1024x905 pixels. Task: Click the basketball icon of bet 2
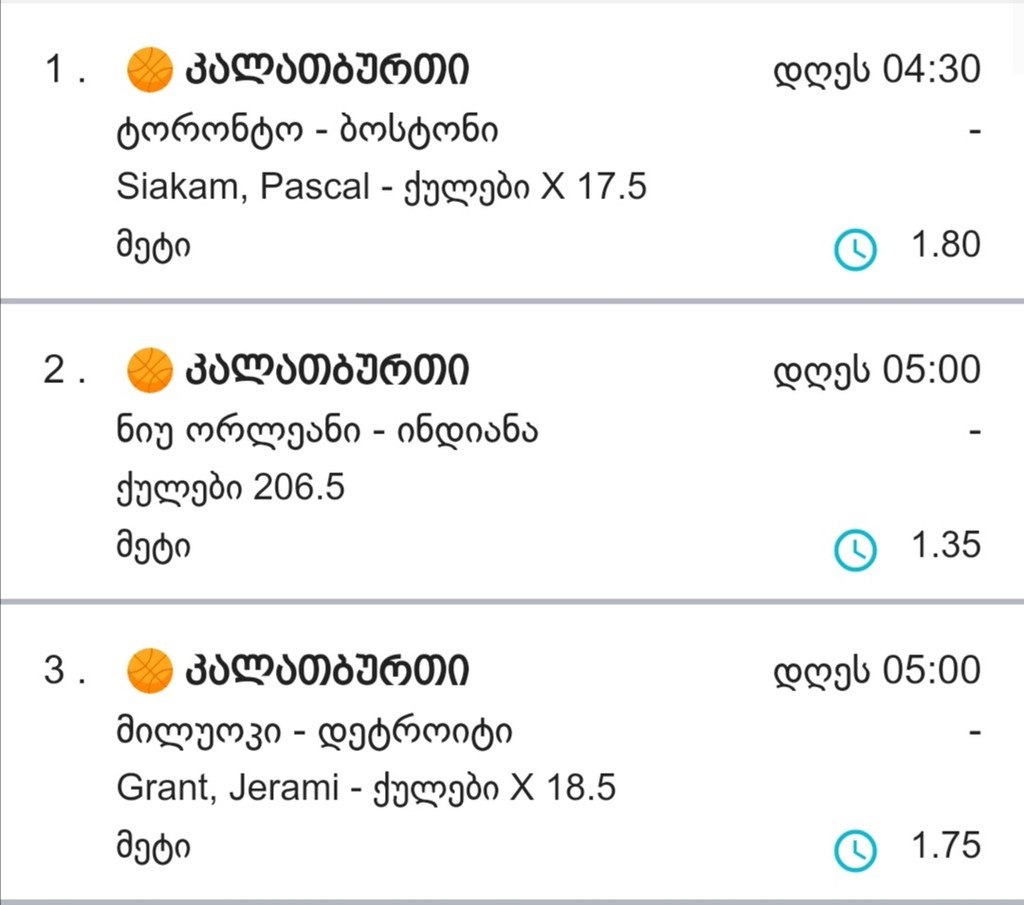[x=150, y=370]
